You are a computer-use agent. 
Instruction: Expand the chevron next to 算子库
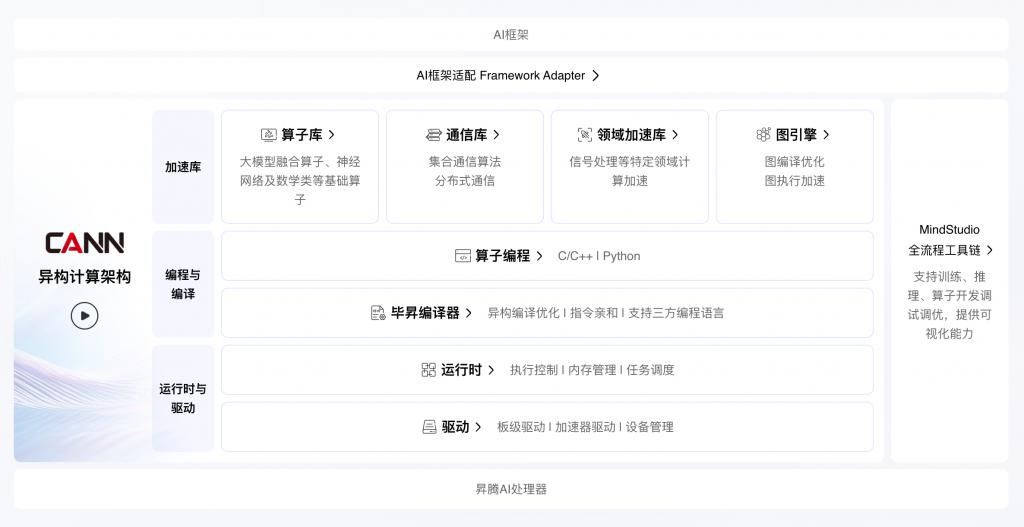[x=332, y=135]
